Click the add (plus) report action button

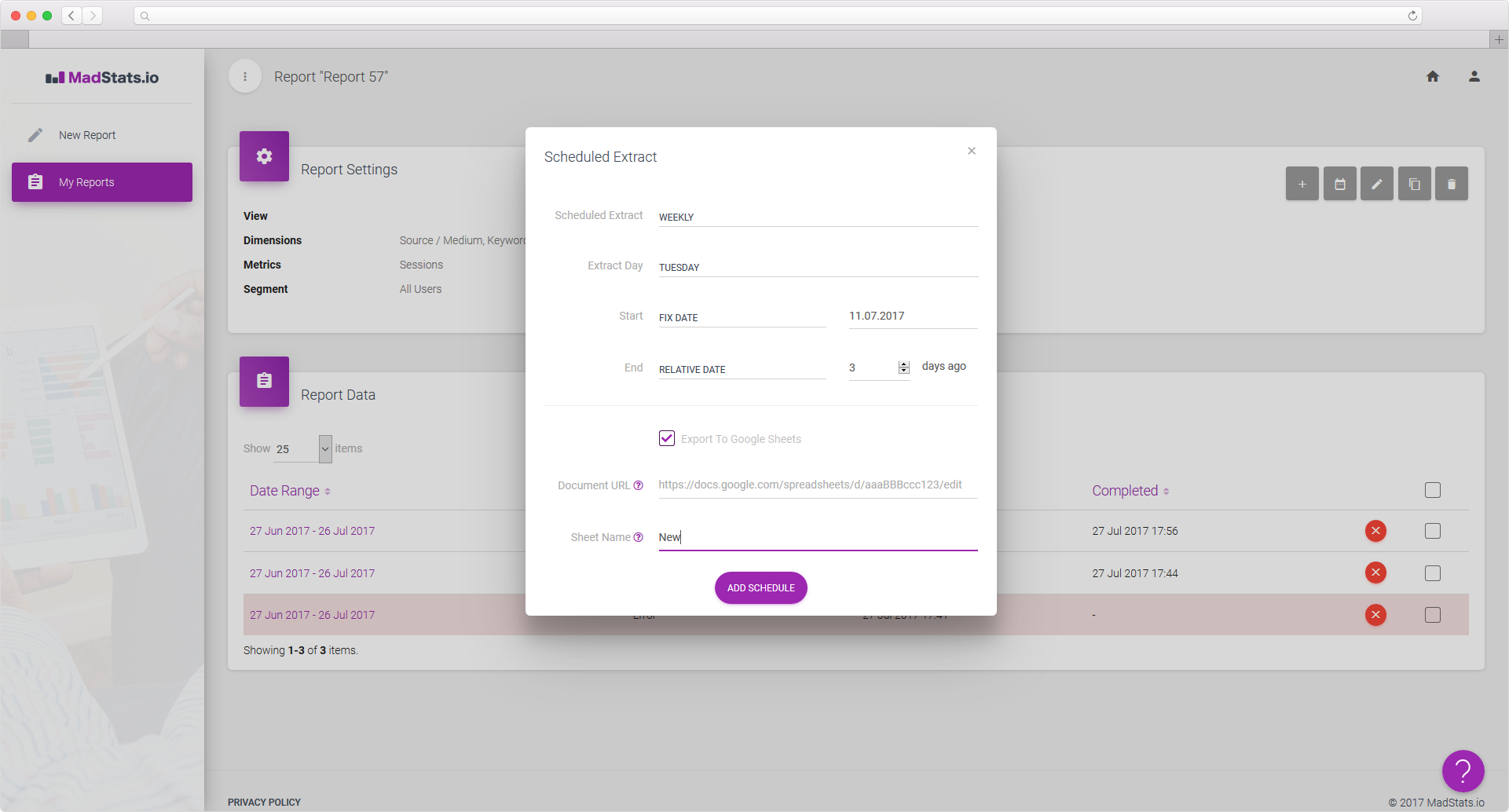coord(1302,184)
